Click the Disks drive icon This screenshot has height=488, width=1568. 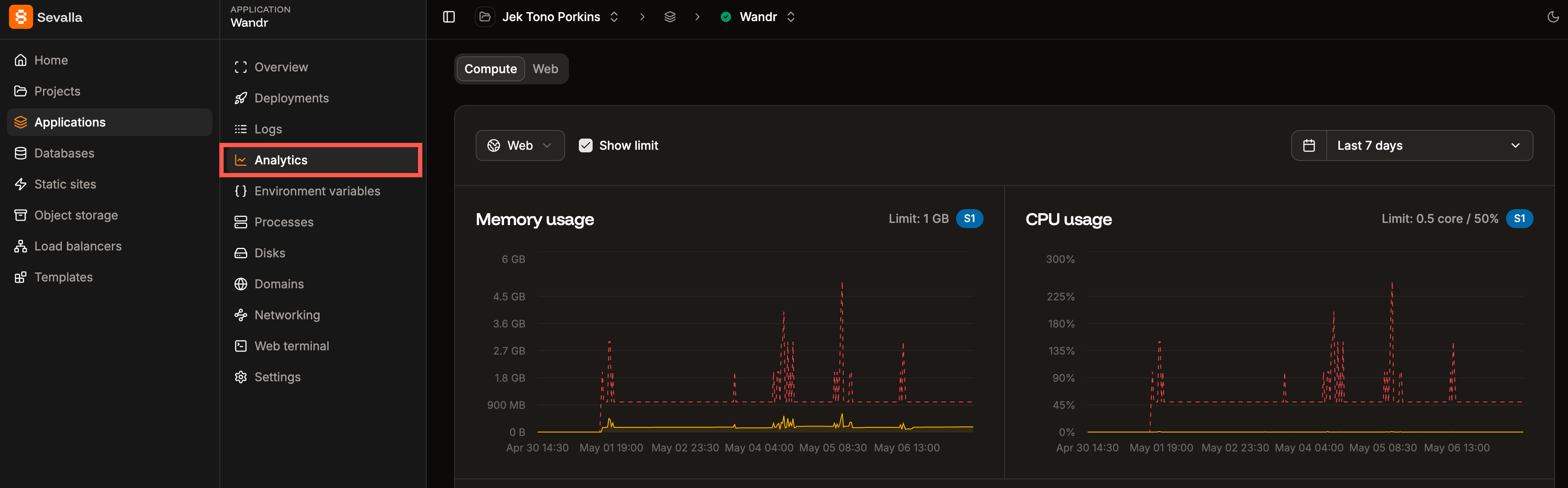click(241, 254)
